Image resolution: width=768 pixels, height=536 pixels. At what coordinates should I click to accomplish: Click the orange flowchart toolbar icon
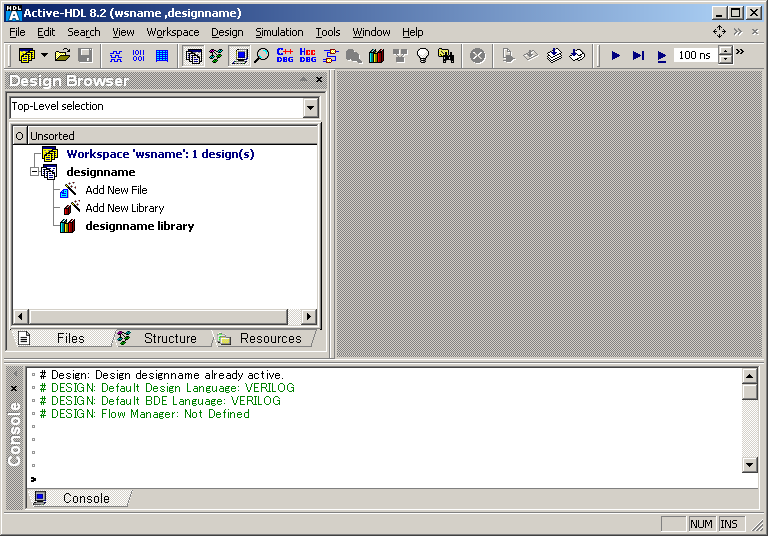[x=331, y=56]
